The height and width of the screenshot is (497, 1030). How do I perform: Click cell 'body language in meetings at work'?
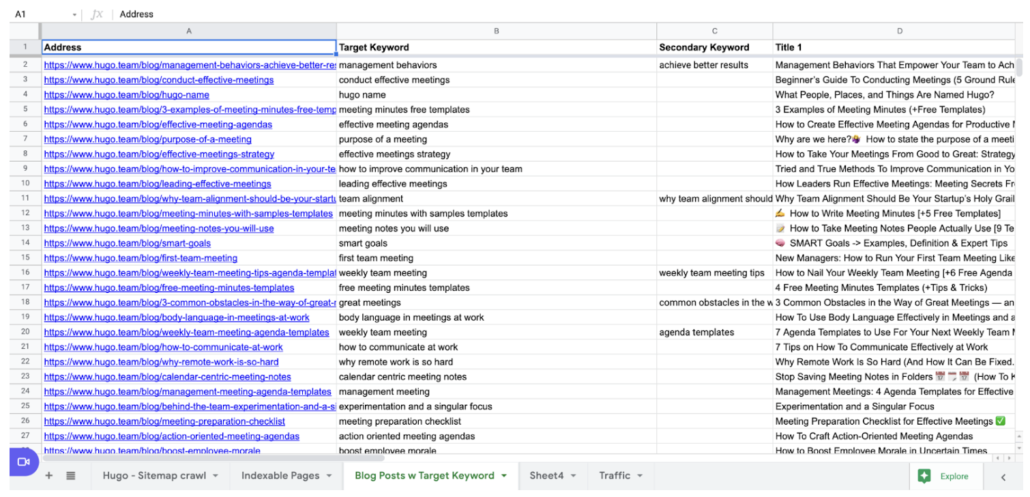496,317
